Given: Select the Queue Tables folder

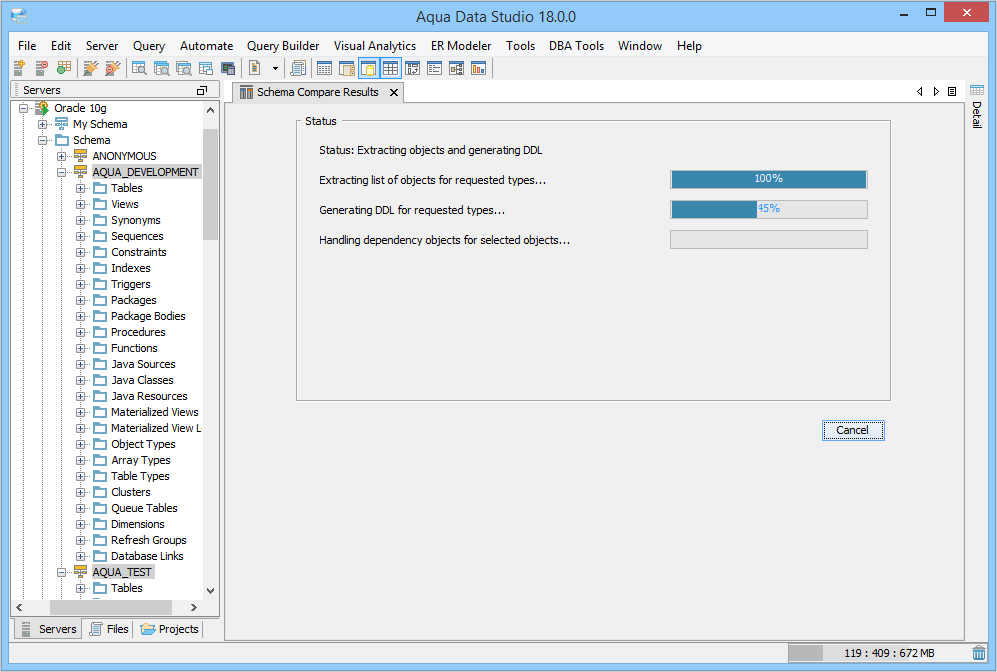Looking at the screenshot, I should point(144,508).
